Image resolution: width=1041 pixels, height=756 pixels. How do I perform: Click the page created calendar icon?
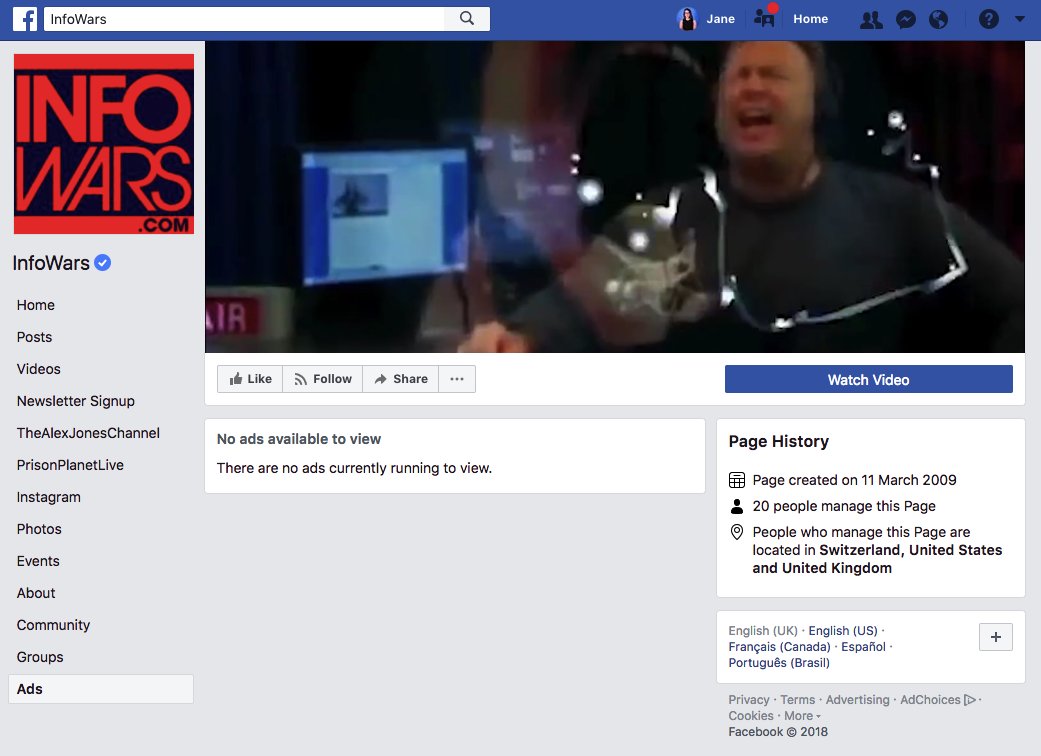click(x=737, y=480)
